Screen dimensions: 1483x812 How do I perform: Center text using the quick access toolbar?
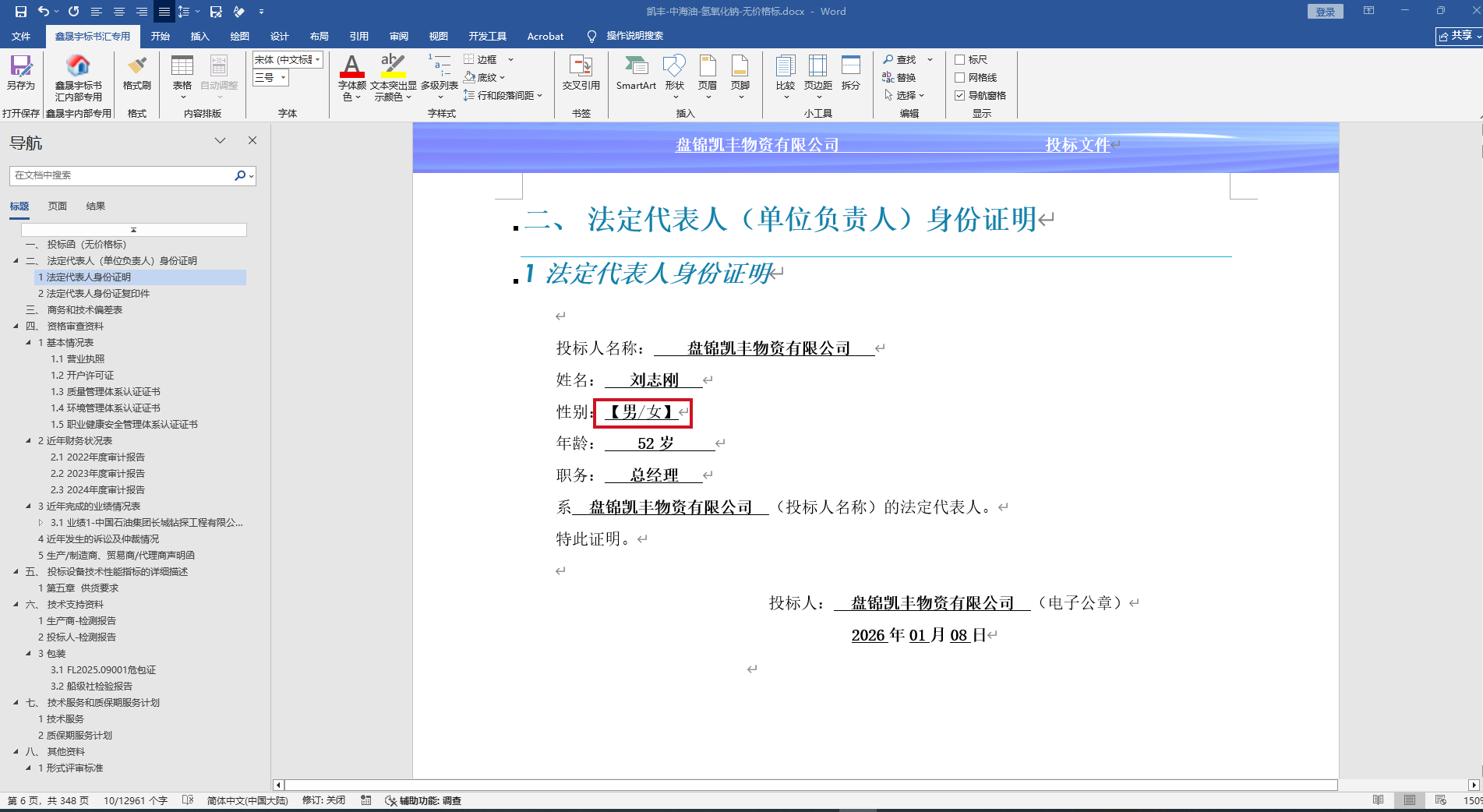(119, 12)
